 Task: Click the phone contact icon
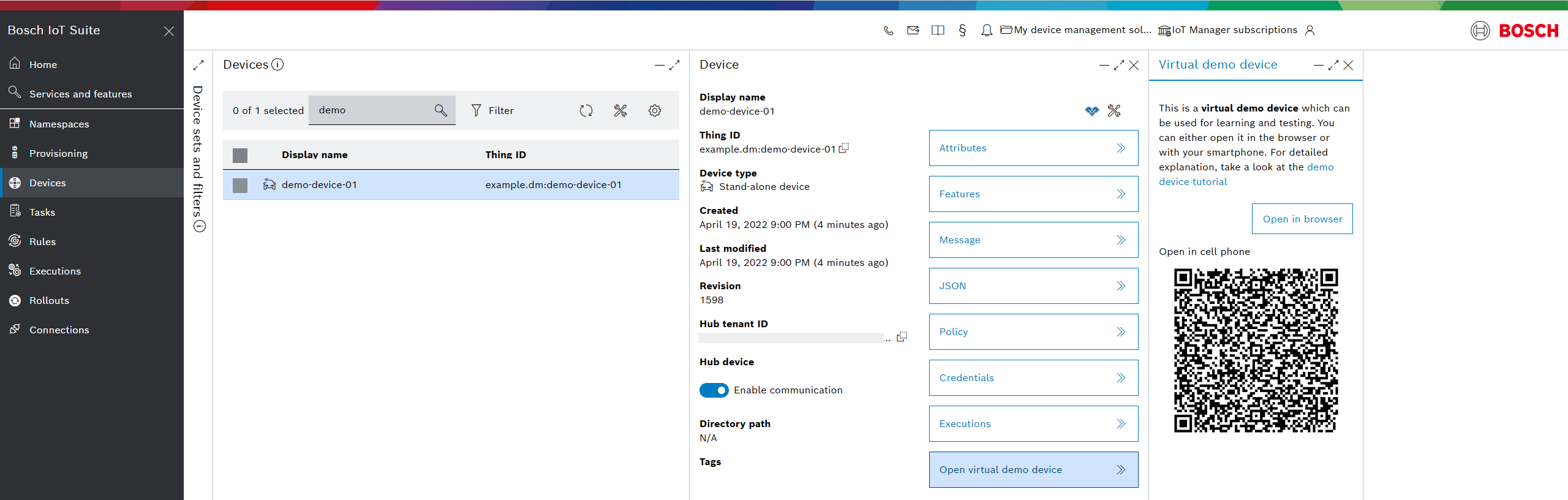(889, 31)
